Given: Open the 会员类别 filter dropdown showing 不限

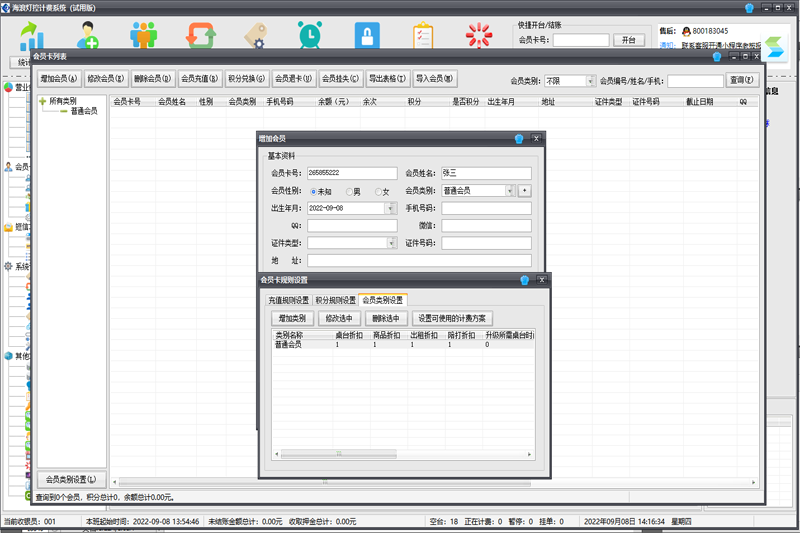Looking at the screenshot, I should click(x=590, y=81).
